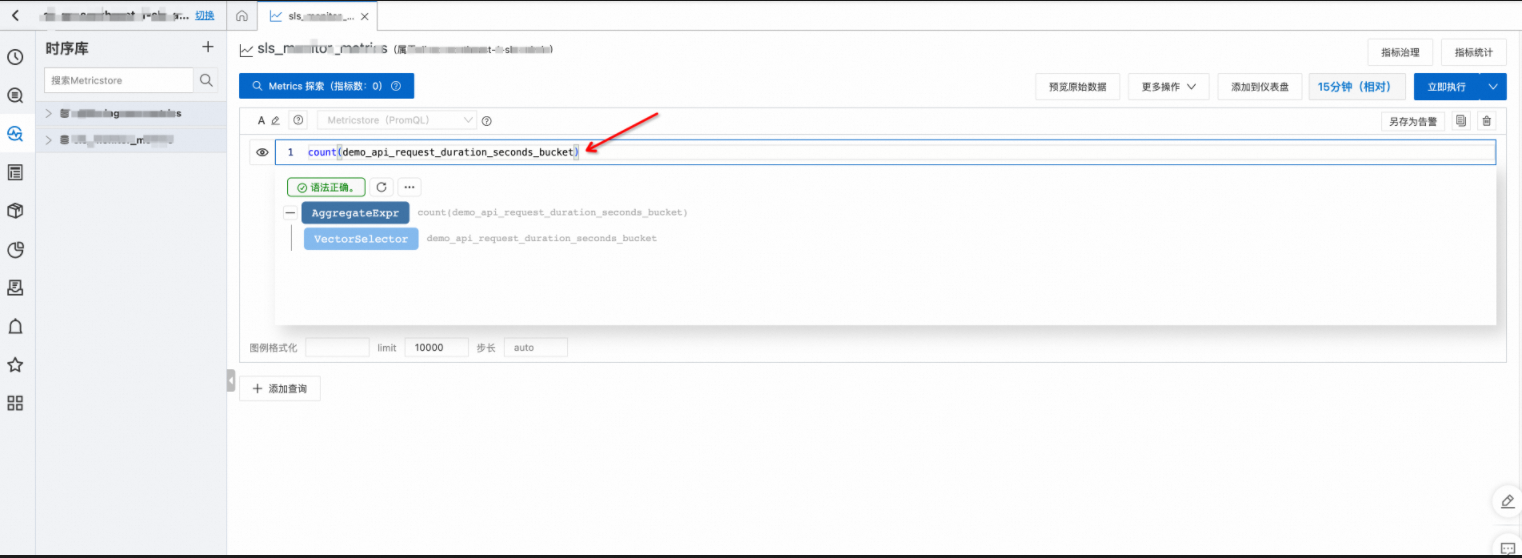Collapse the AggregateExpr tree node
This screenshot has height=558, width=1522.
pos(290,213)
